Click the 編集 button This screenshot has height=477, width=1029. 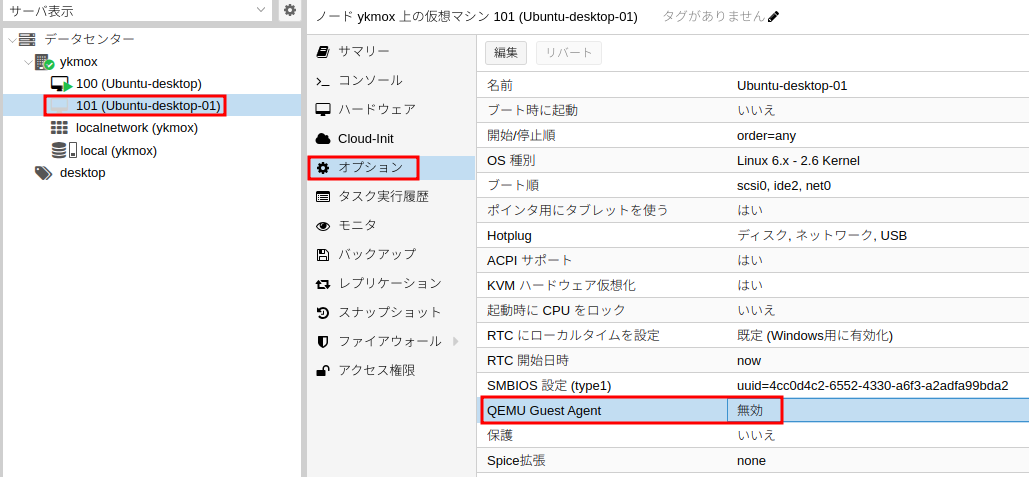click(x=506, y=53)
